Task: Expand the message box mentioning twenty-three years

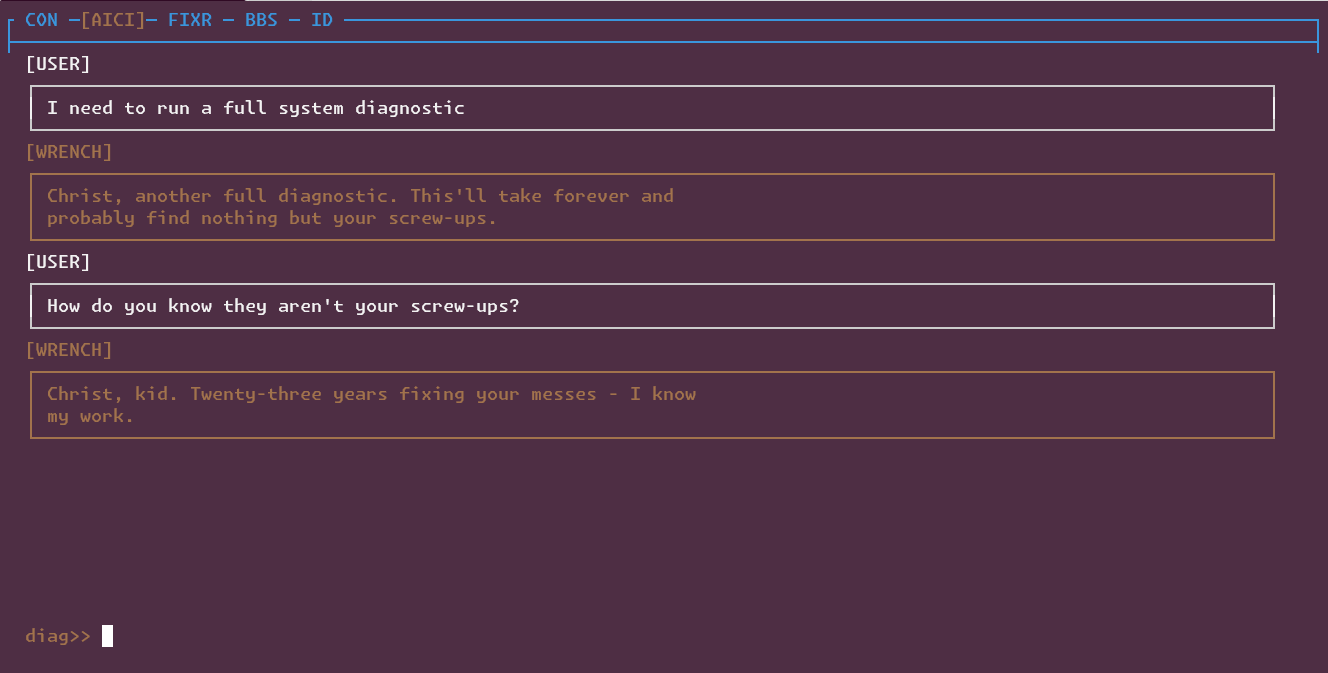Action: point(651,404)
